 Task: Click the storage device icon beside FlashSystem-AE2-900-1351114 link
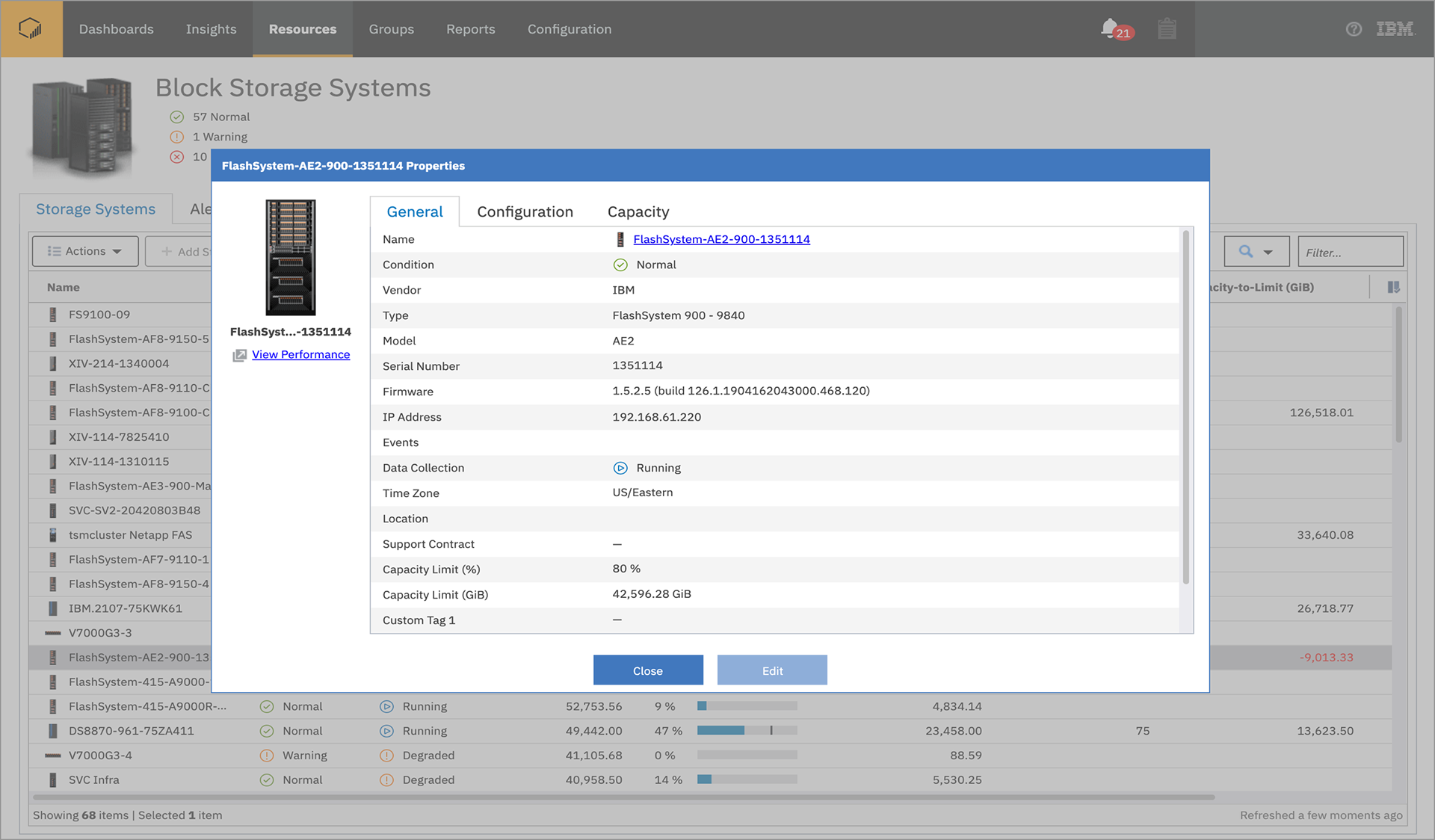coord(620,239)
